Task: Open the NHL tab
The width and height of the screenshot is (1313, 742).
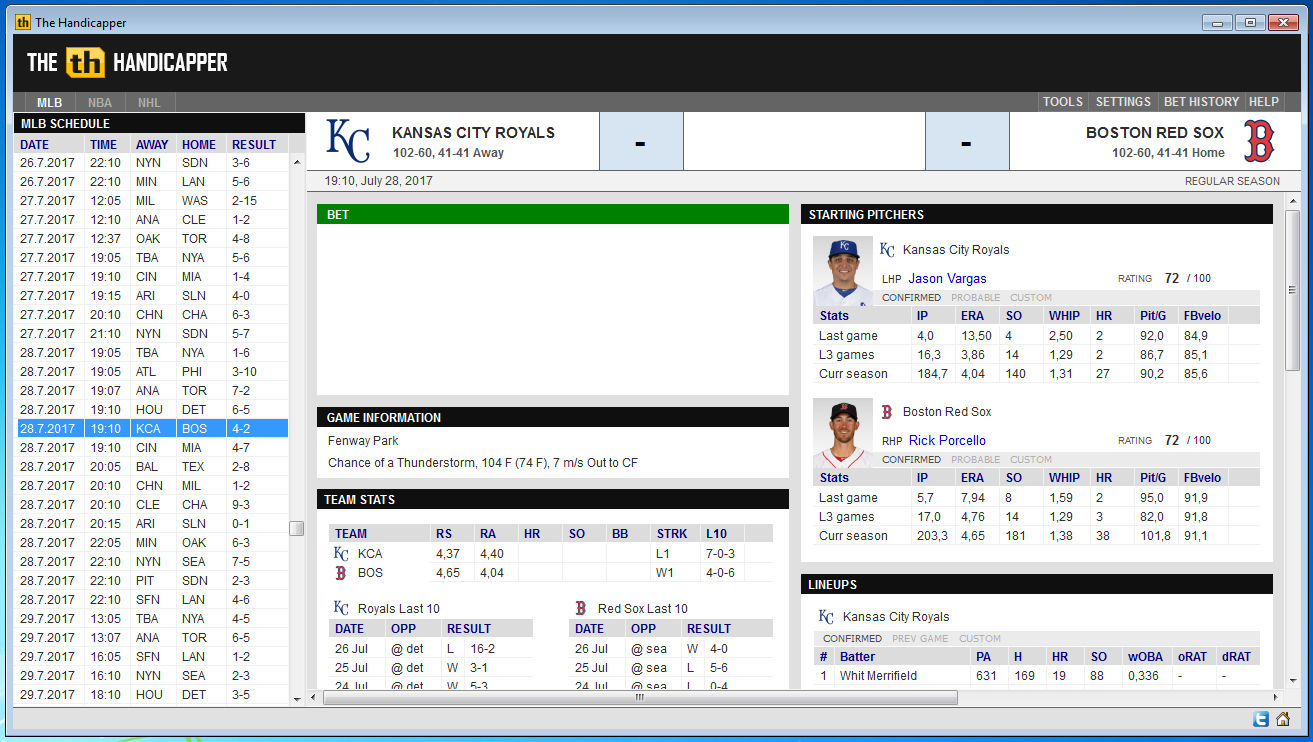Action: tap(149, 102)
